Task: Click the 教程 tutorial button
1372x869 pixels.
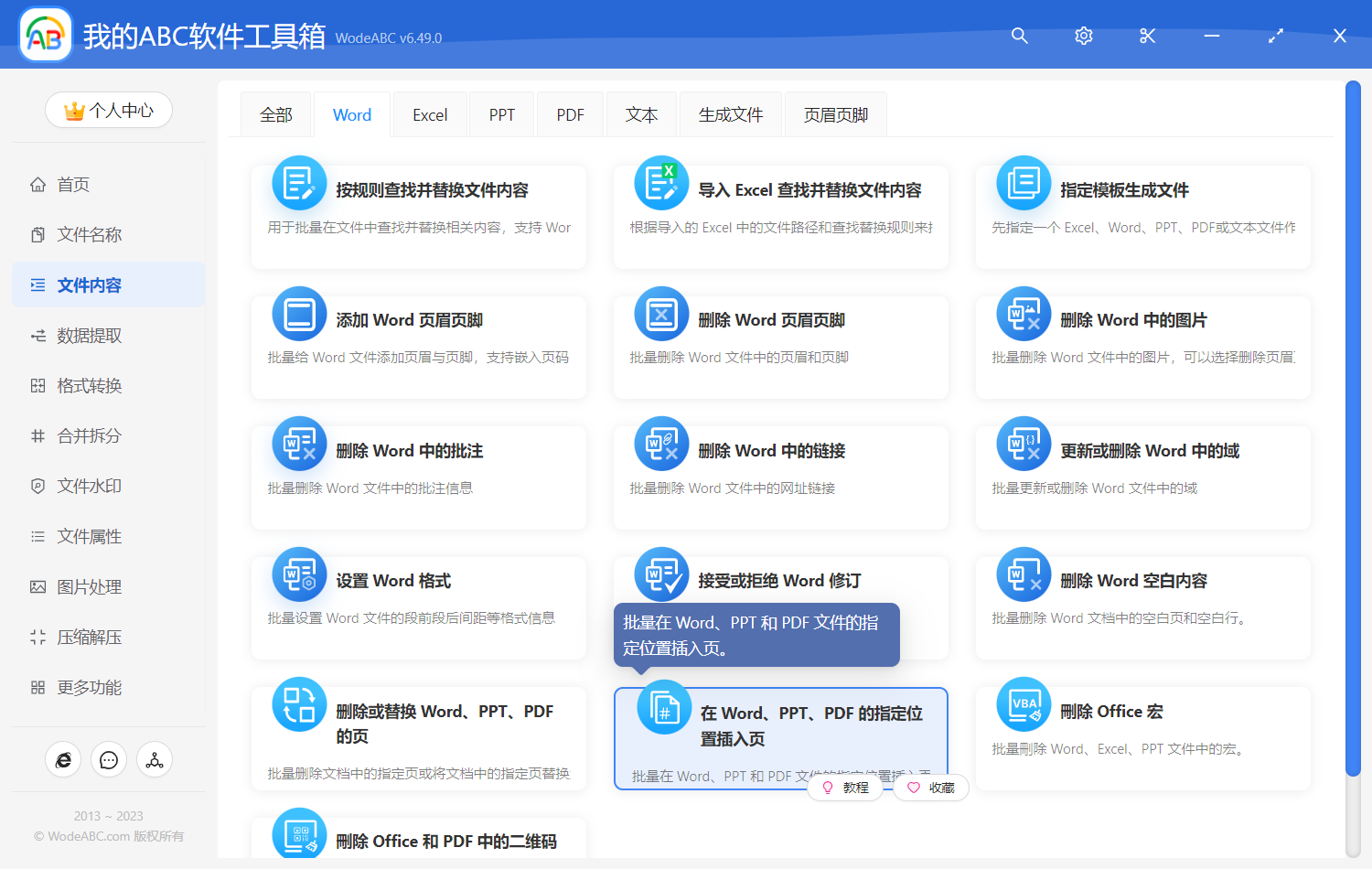Action: [x=846, y=788]
